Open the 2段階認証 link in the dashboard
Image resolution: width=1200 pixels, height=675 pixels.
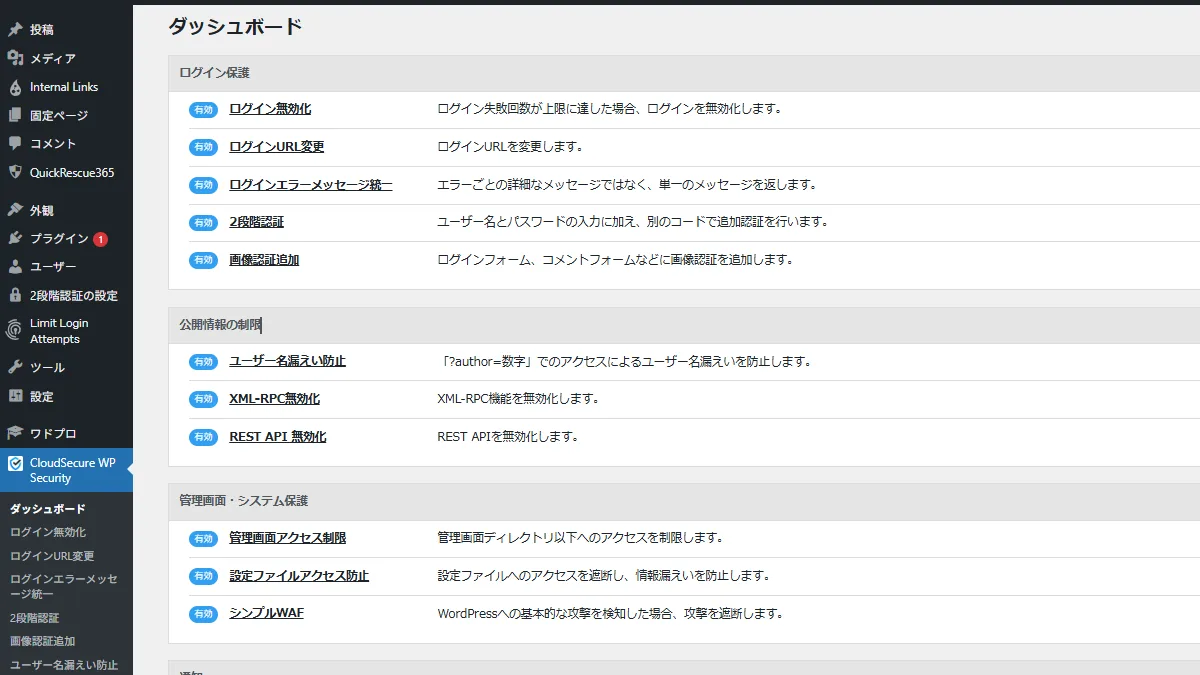coord(257,222)
